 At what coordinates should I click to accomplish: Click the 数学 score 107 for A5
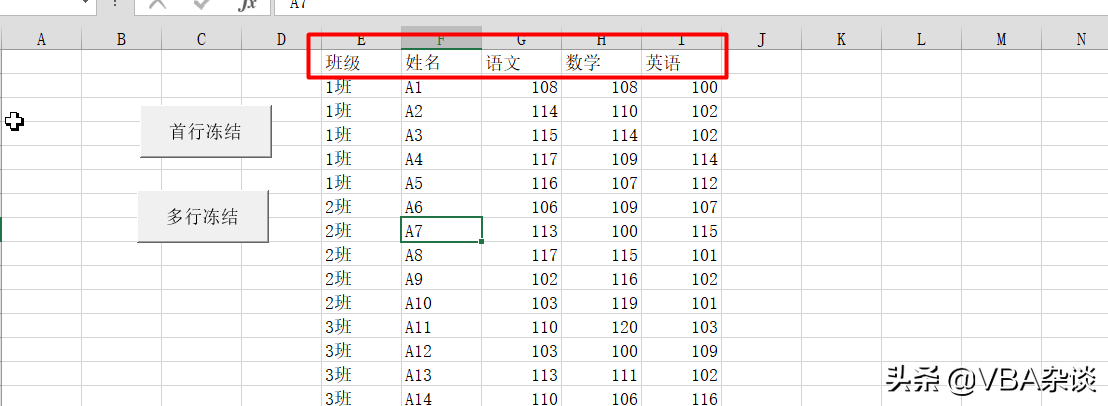601,183
